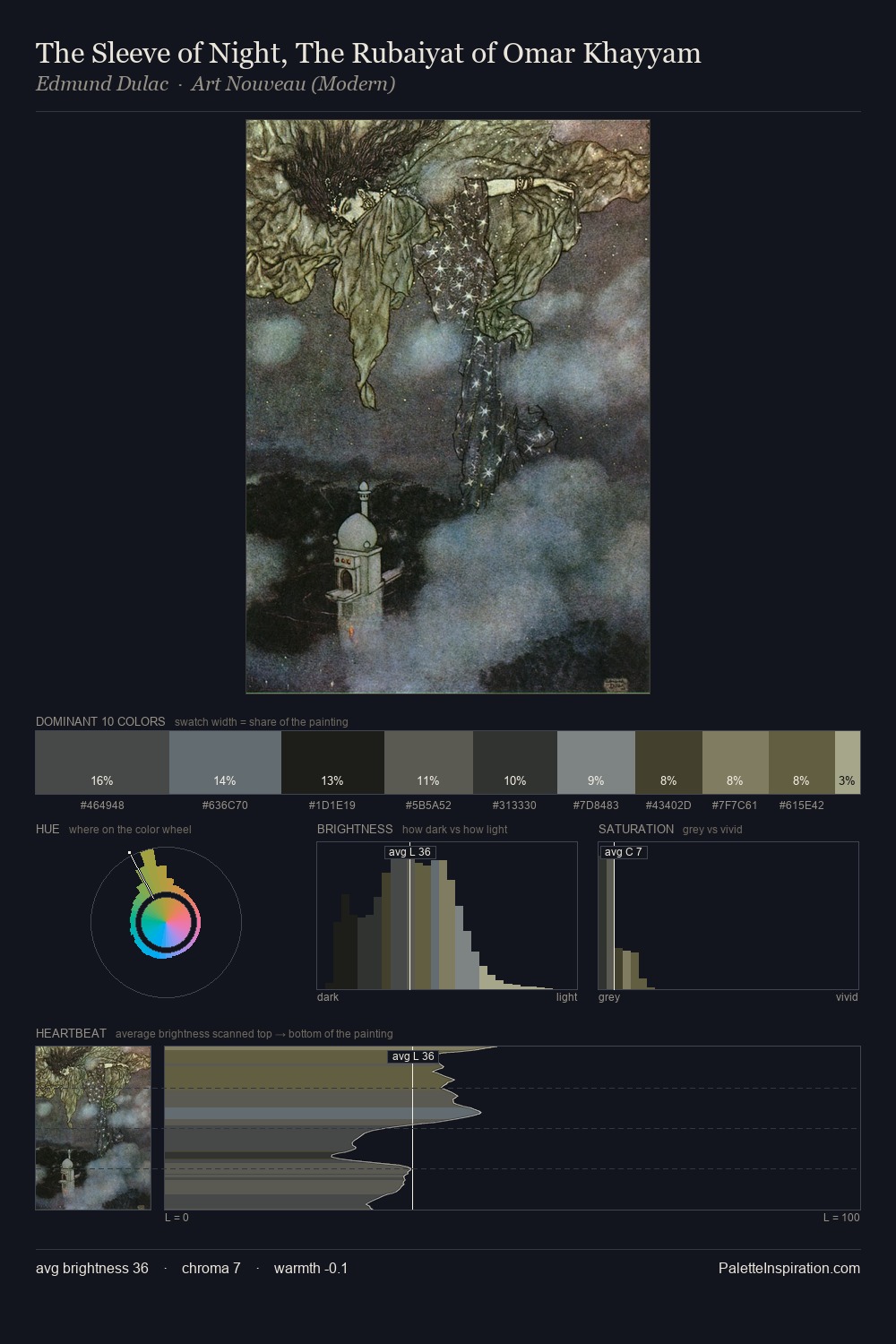Click the HEARTBEAT section heading
The width and height of the screenshot is (896, 1344).
coord(71,1033)
